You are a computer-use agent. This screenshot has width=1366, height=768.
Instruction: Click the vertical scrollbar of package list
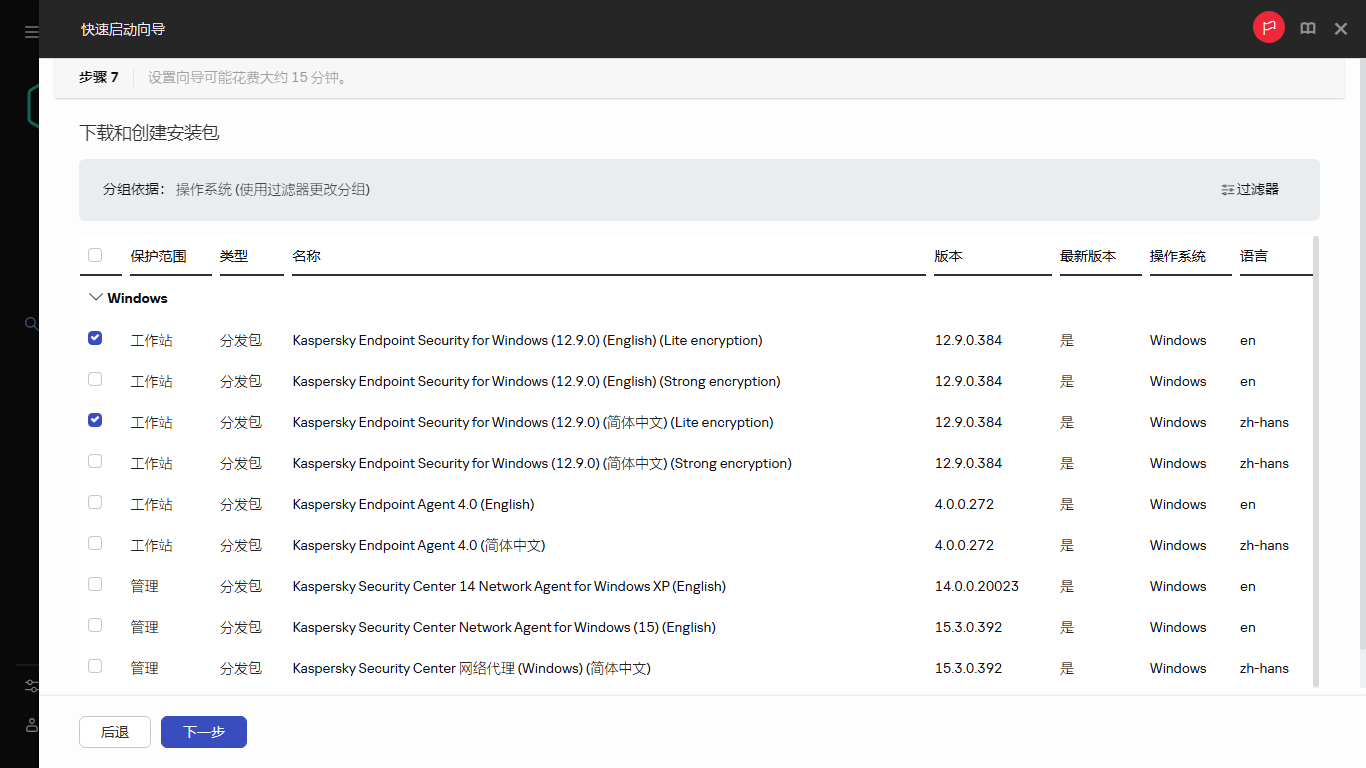coord(1315,460)
